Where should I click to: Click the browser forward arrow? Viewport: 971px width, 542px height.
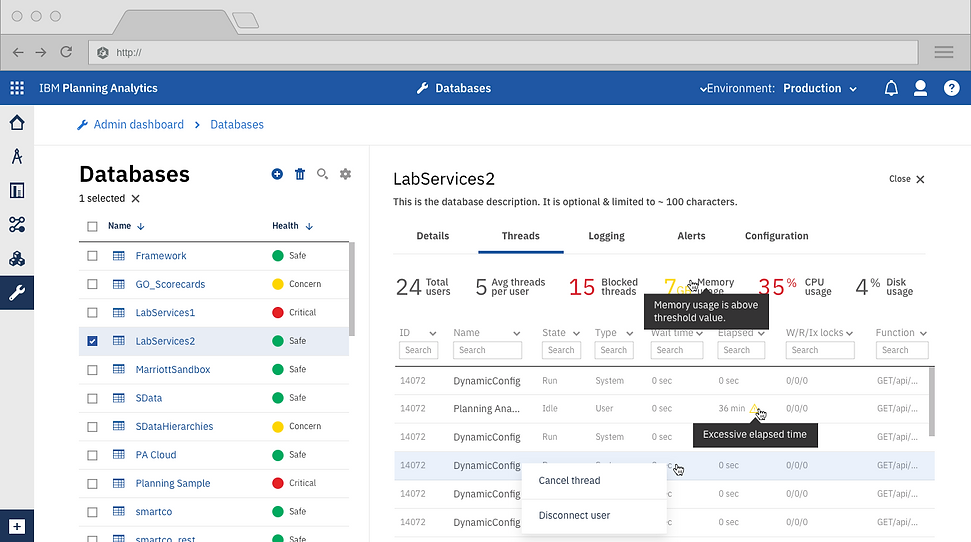[x=41, y=53]
